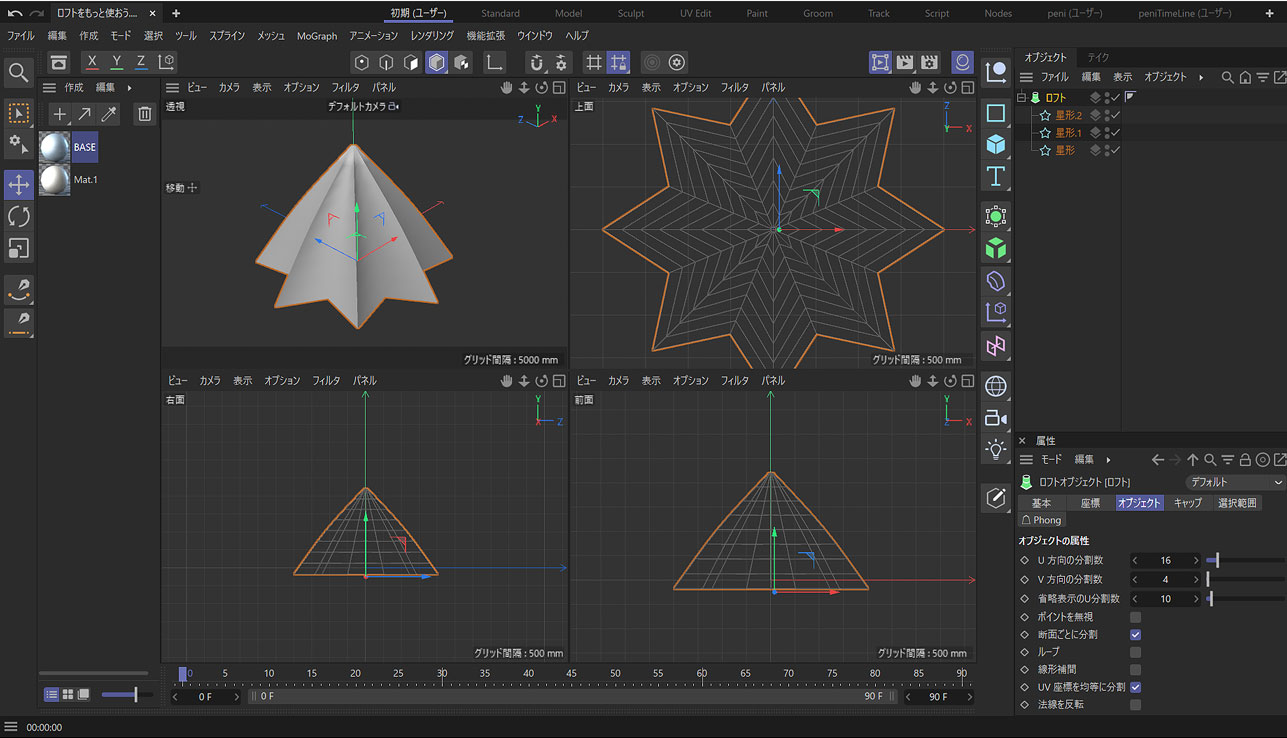Open the デフォルト dropdown in attributes panel
This screenshot has width=1287, height=738.
pos(1235,482)
